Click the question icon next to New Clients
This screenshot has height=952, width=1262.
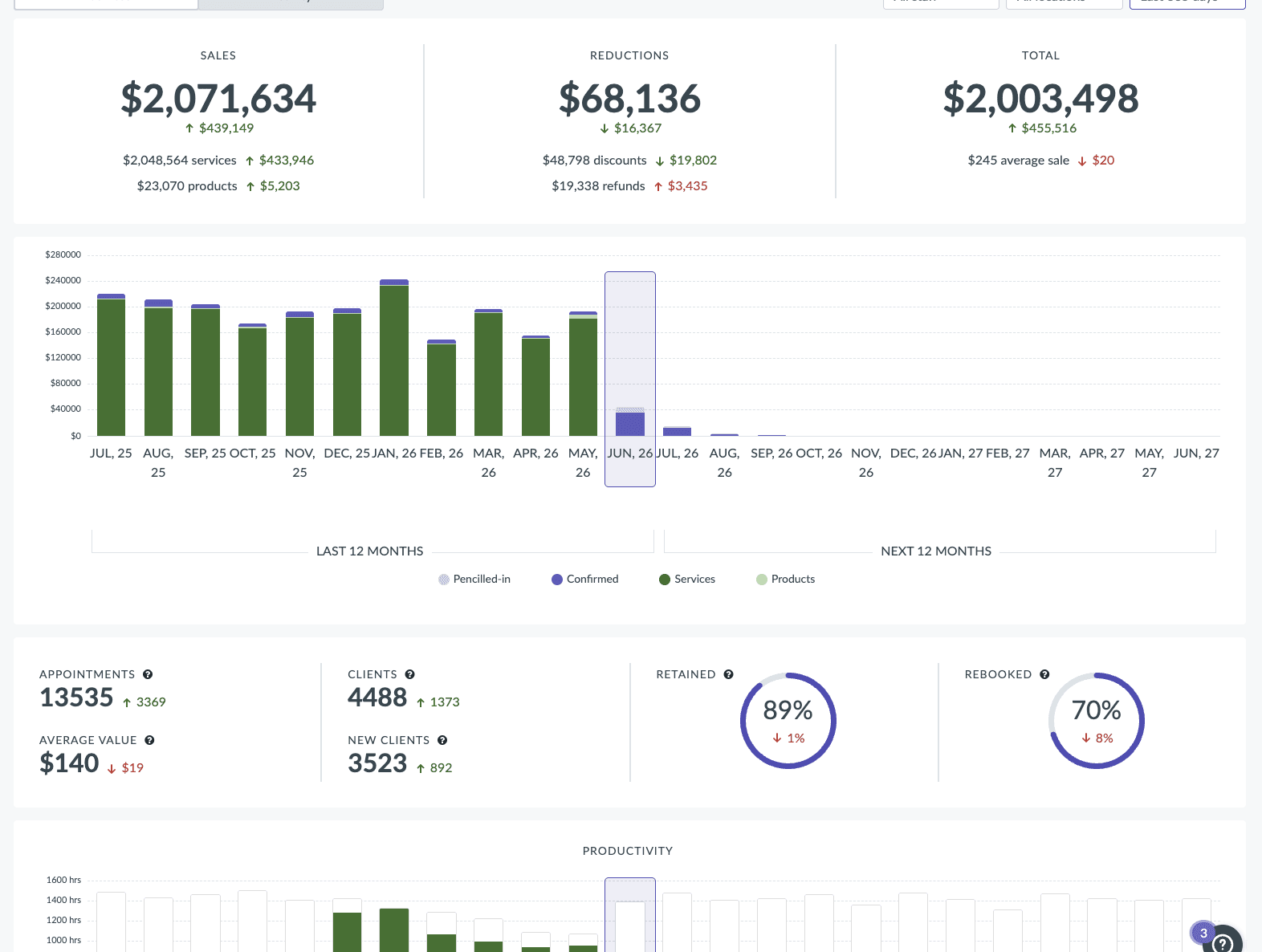[x=442, y=740]
